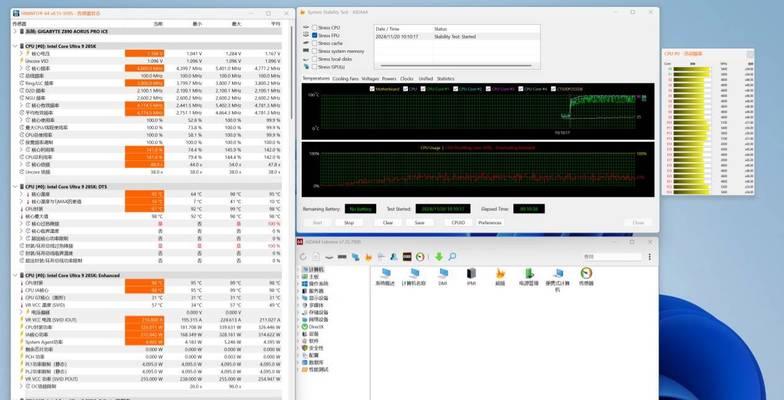Open the 超频 flame icon in AIDA64 pane
This screenshot has width=784, height=400.
(500, 276)
